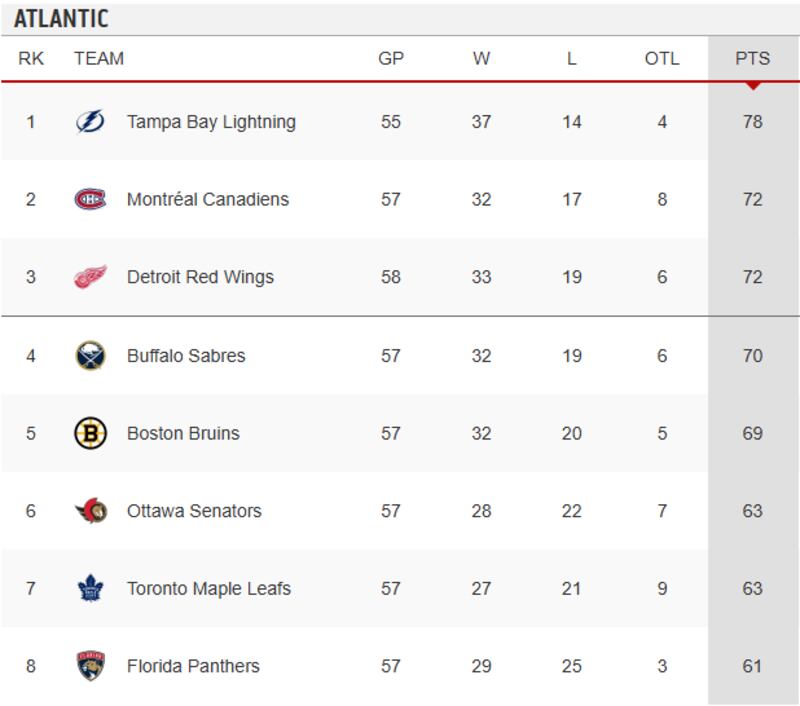This screenshot has height=706, width=800.
Task: Sort table by W column header
Action: coord(482,58)
